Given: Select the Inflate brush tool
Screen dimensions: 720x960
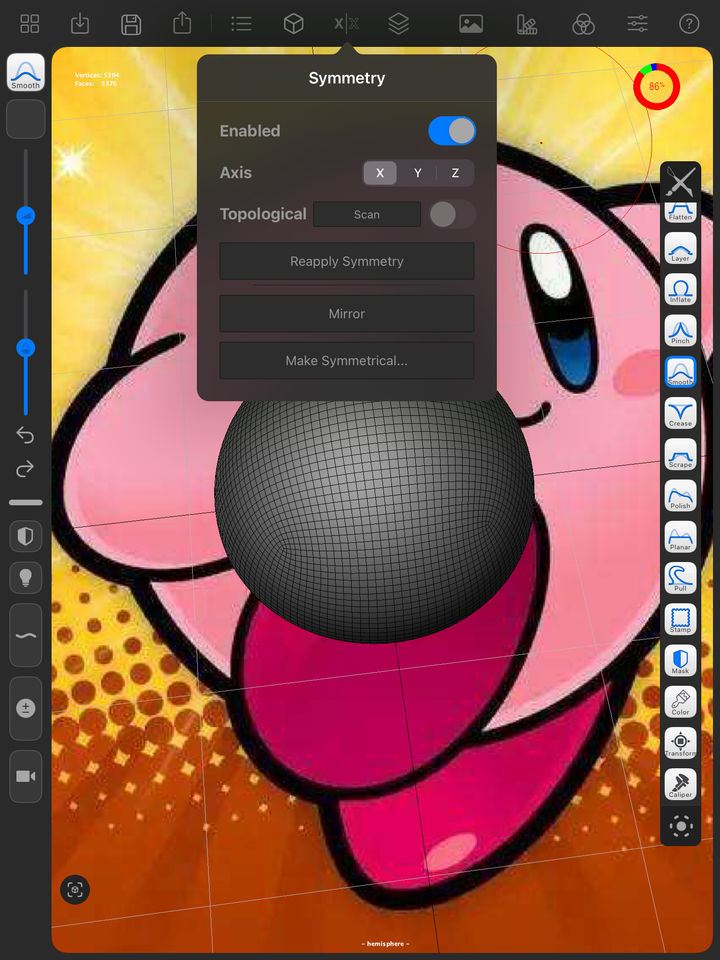Looking at the screenshot, I should coord(680,290).
